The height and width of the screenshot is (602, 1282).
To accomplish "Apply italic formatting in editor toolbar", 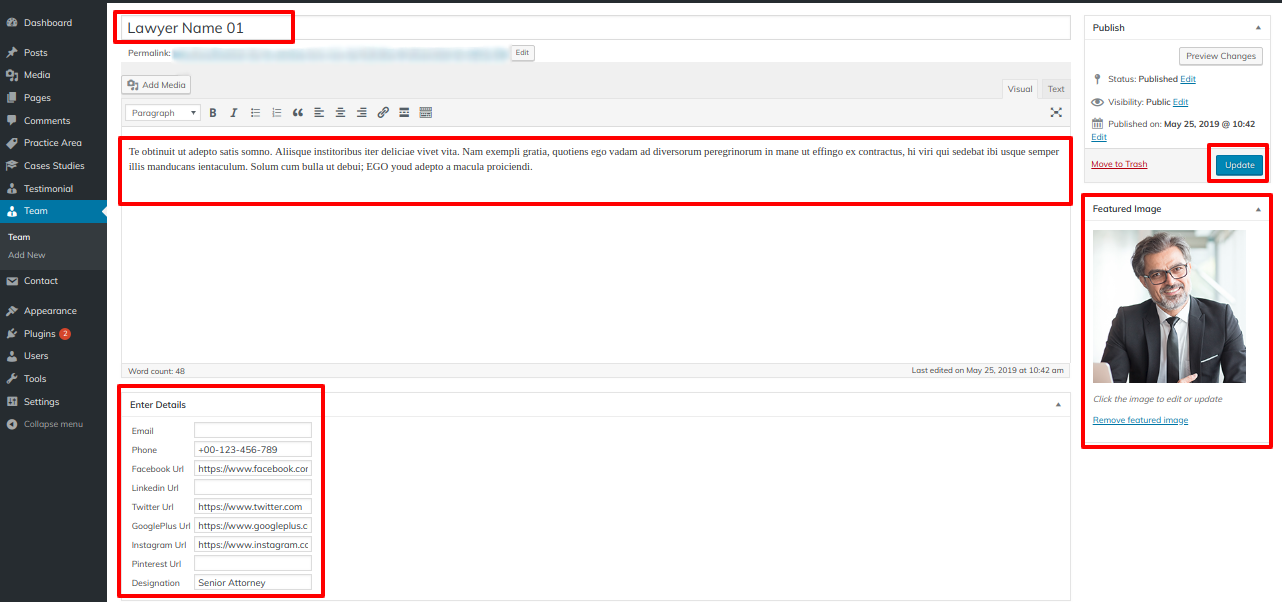I will pos(234,113).
